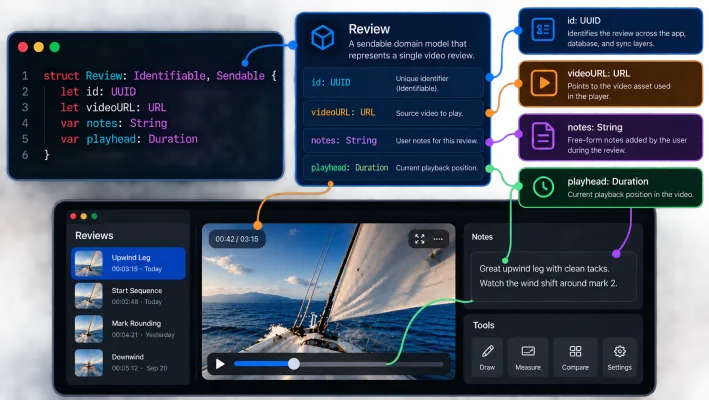Viewport: 709px width, 400px height.
Task: Open the video player more options menu
Action: point(438,239)
